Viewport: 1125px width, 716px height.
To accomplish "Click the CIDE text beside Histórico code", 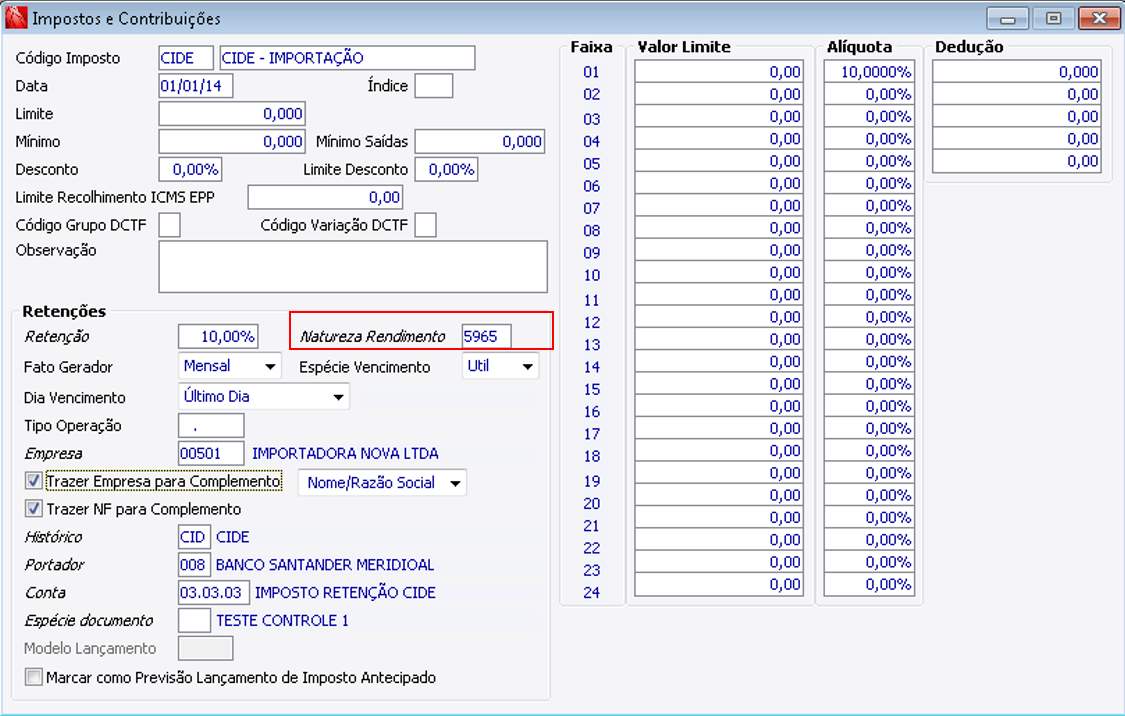I will (x=232, y=537).
